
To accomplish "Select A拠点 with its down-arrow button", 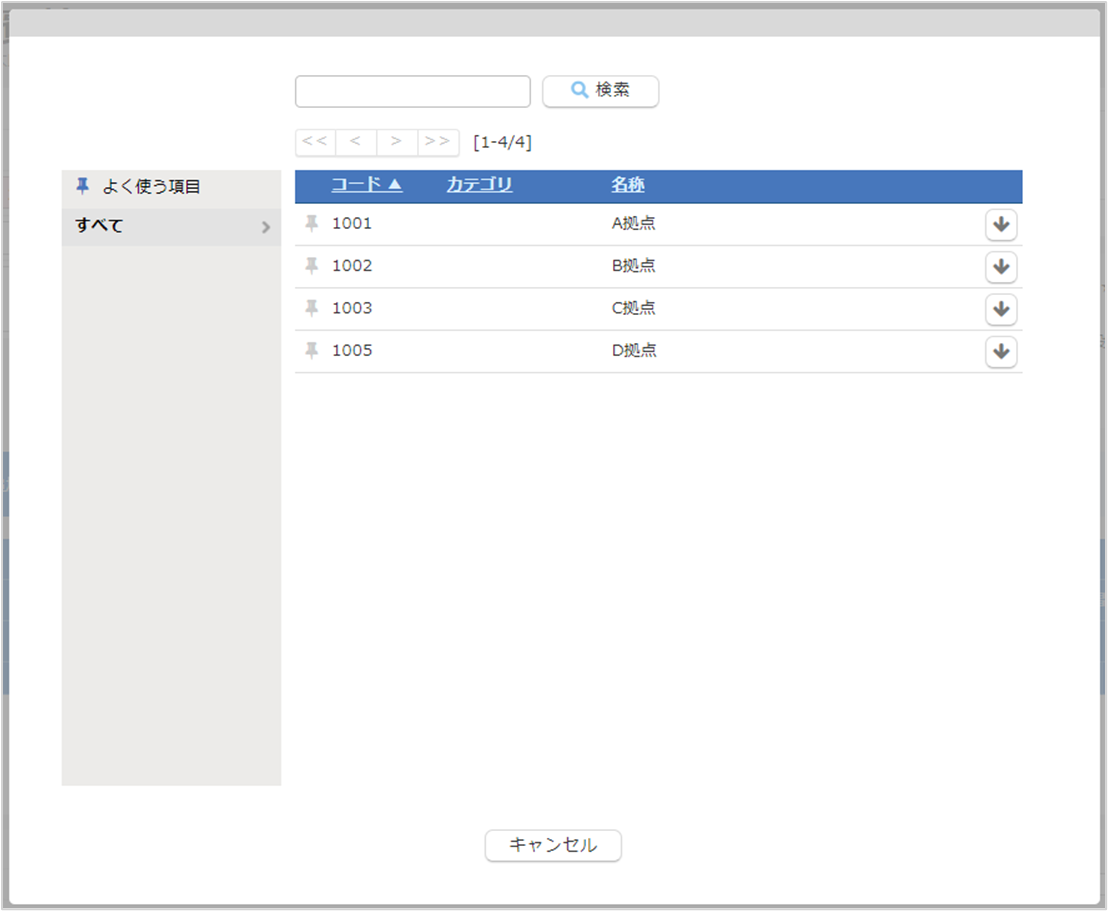I will (1001, 225).
